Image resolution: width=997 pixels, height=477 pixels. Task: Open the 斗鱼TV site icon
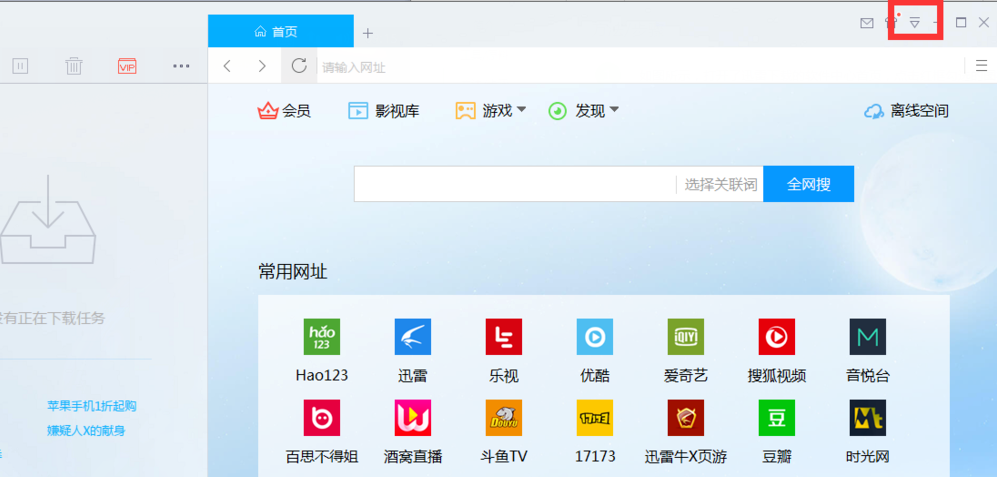(x=504, y=417)
